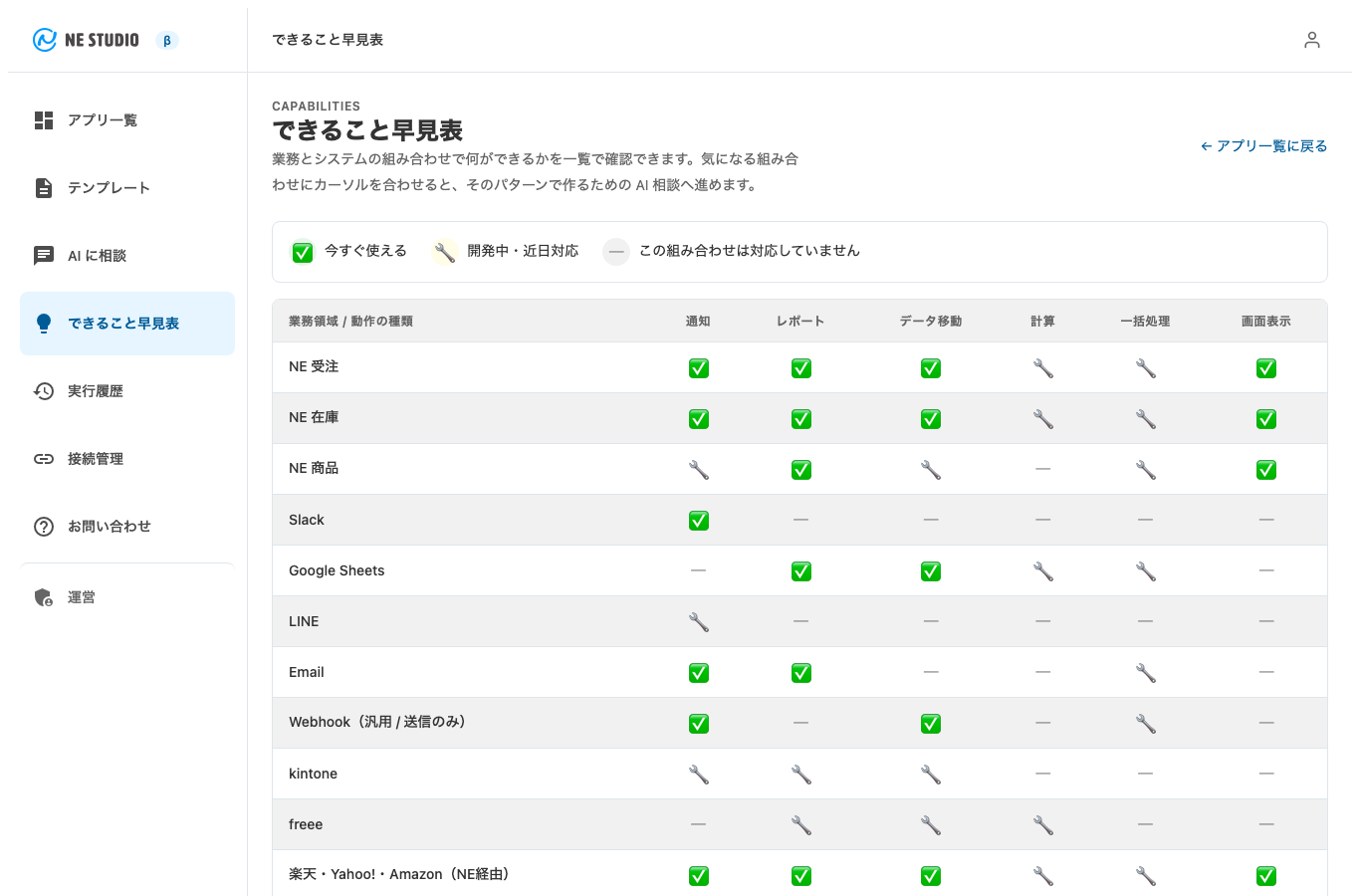Click the freee 計算 wrench icon
This screenshot has width=1360, height=896.
coord(1043,825)
